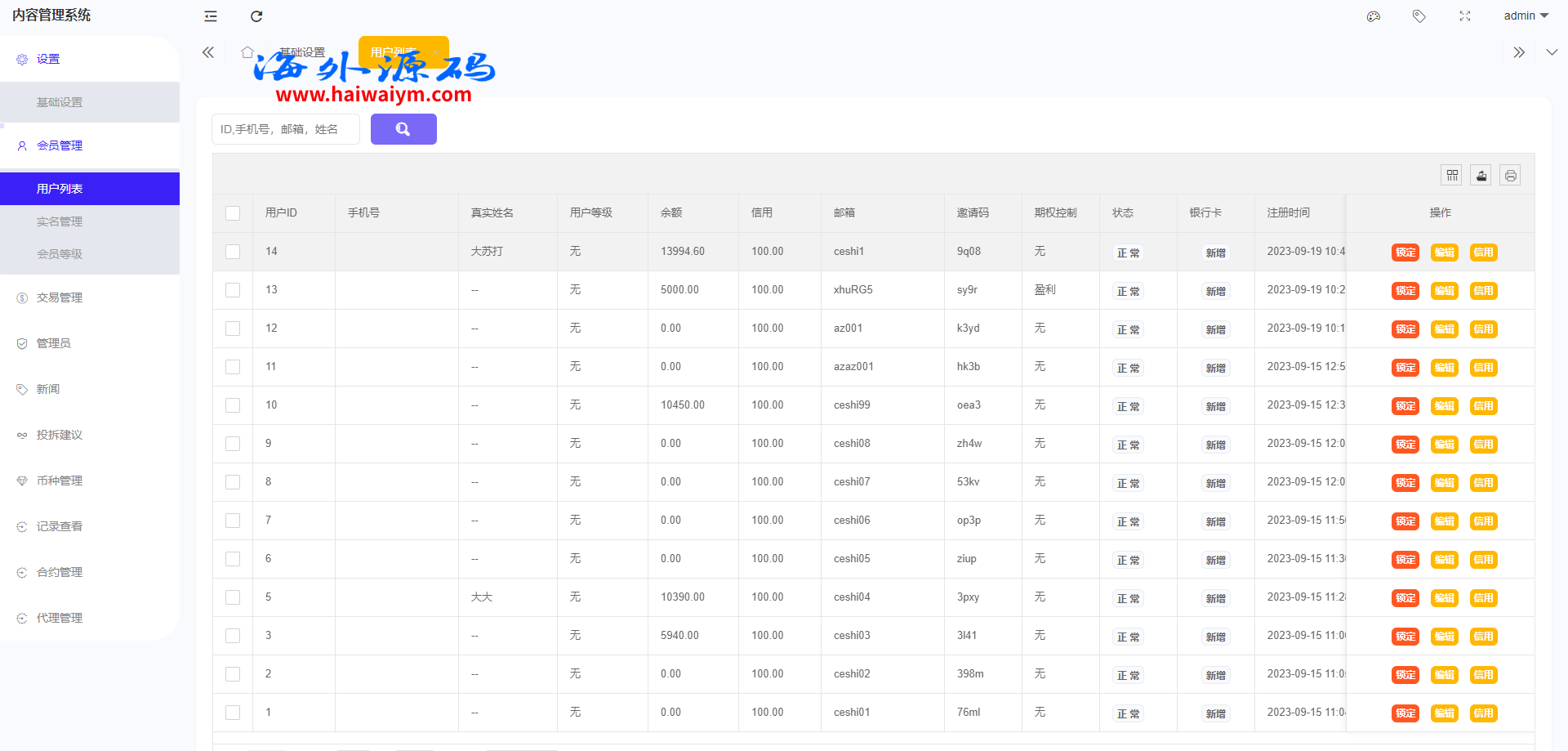This screenshot has height=751, width=1568.
Task: Click the export table icon
Action: click(1481, 176)
